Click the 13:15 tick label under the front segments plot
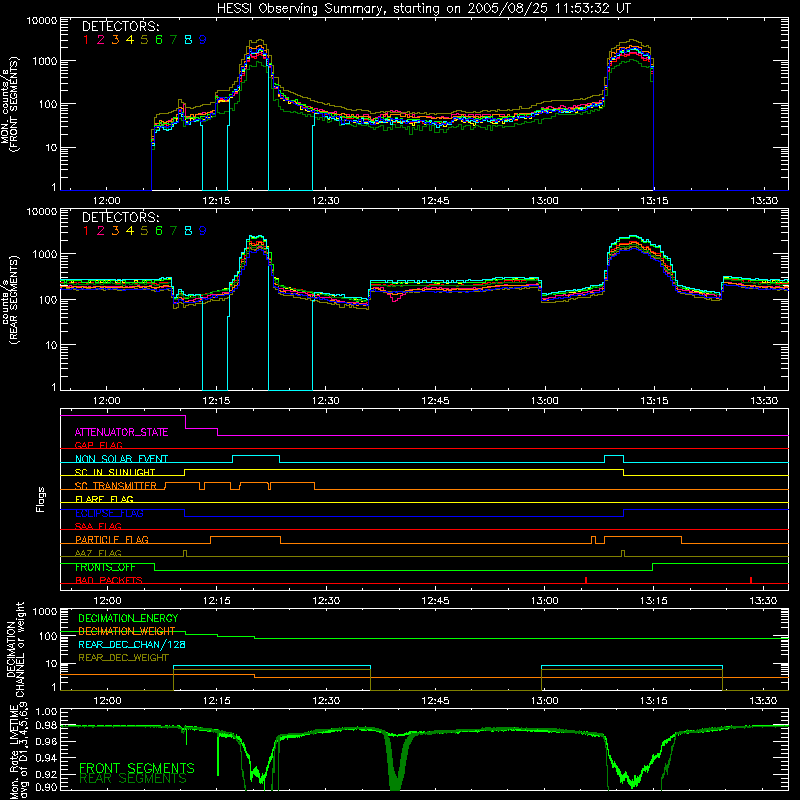 (654, 201)
